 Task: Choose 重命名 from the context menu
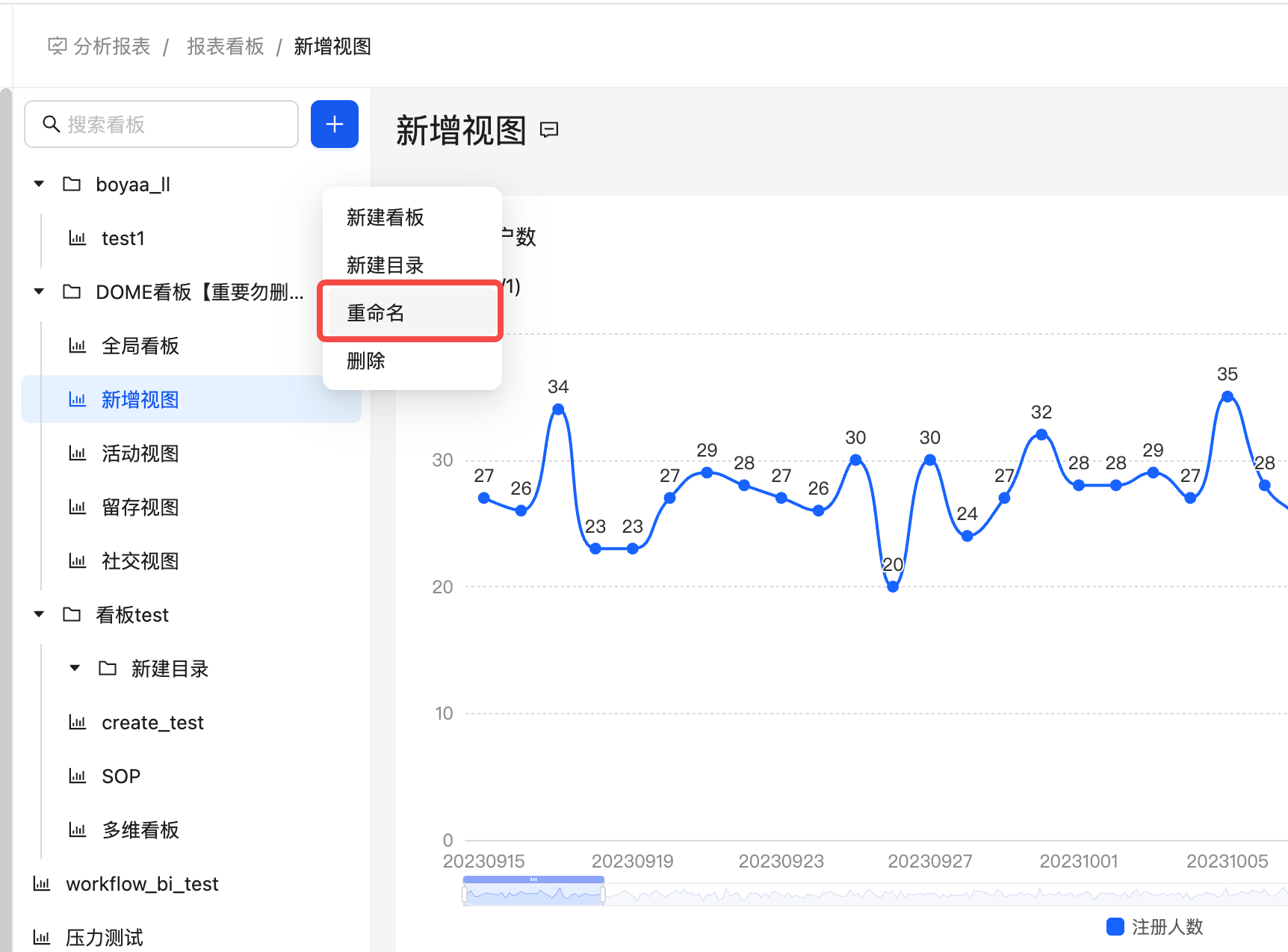pos(412,313)
